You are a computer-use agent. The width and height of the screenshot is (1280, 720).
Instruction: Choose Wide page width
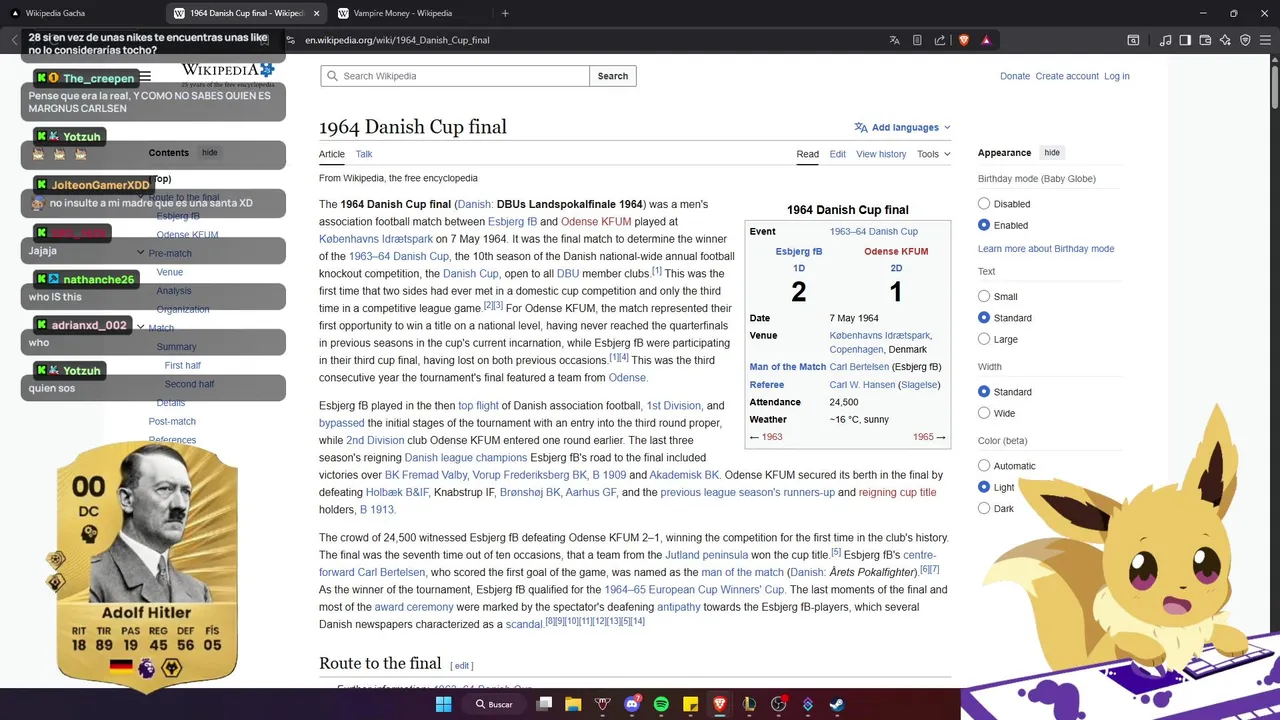coord(984,413)
